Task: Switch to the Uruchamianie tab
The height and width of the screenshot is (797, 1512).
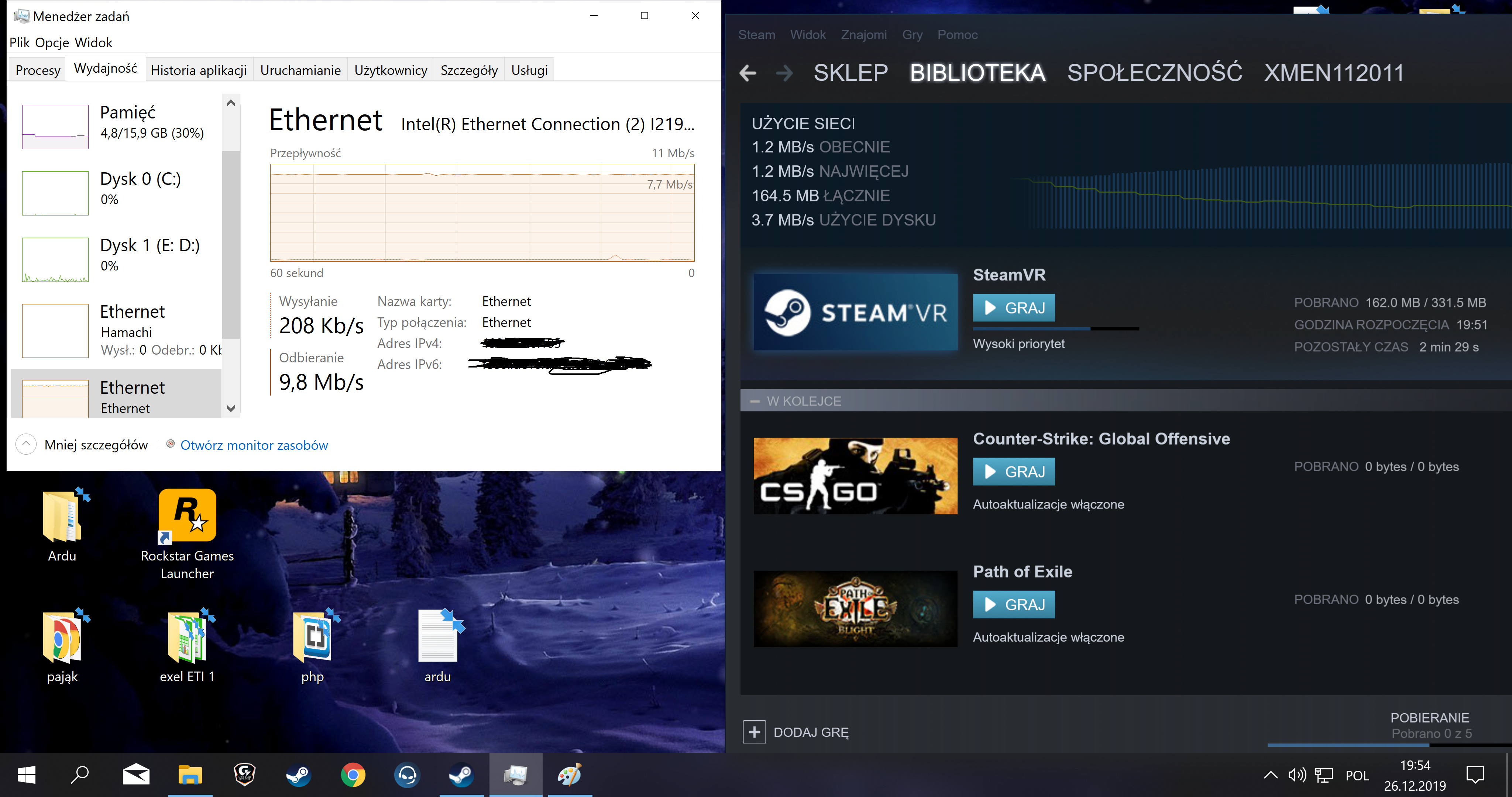Action: (300, 70)
